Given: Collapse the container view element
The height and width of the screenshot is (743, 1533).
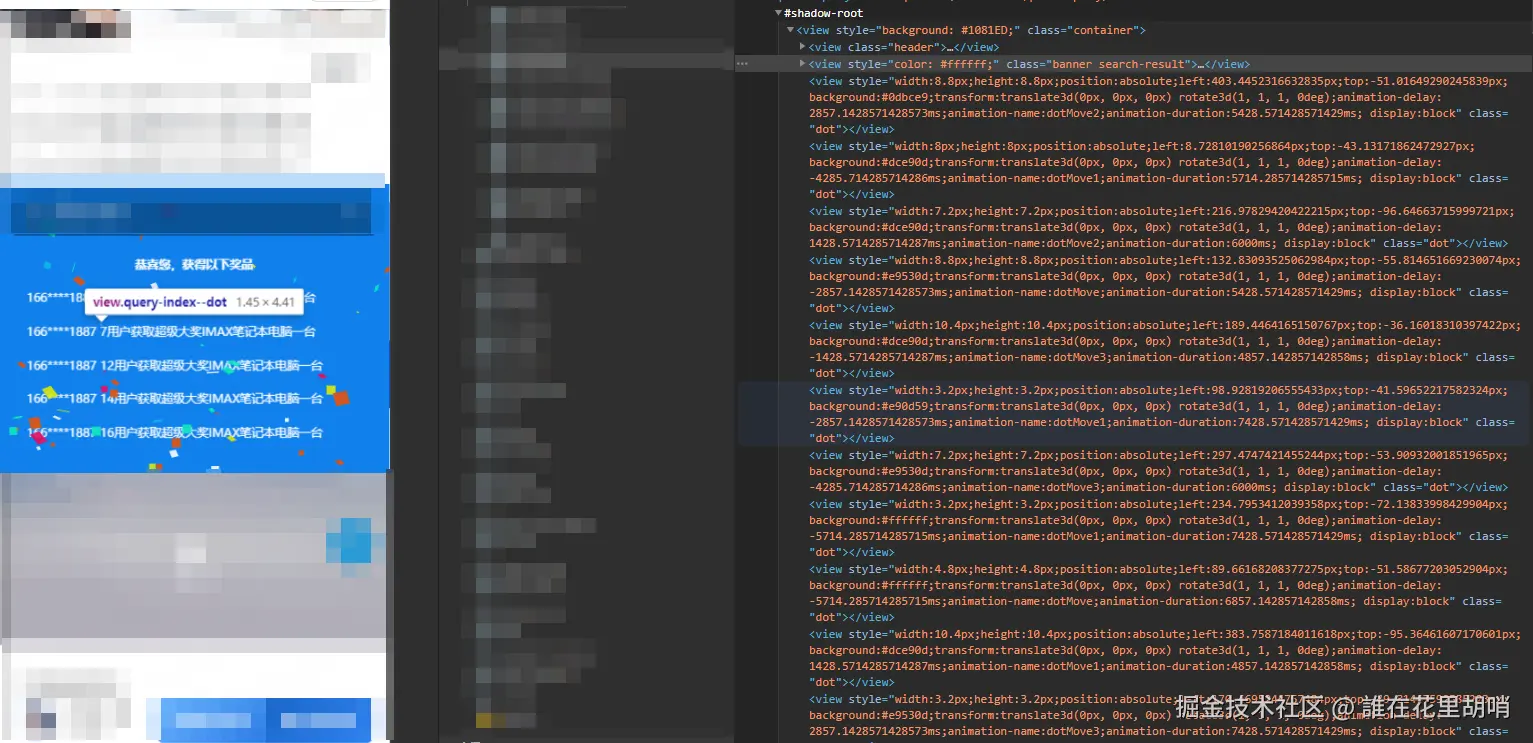Looking at the screenshot, I should 791,30.
